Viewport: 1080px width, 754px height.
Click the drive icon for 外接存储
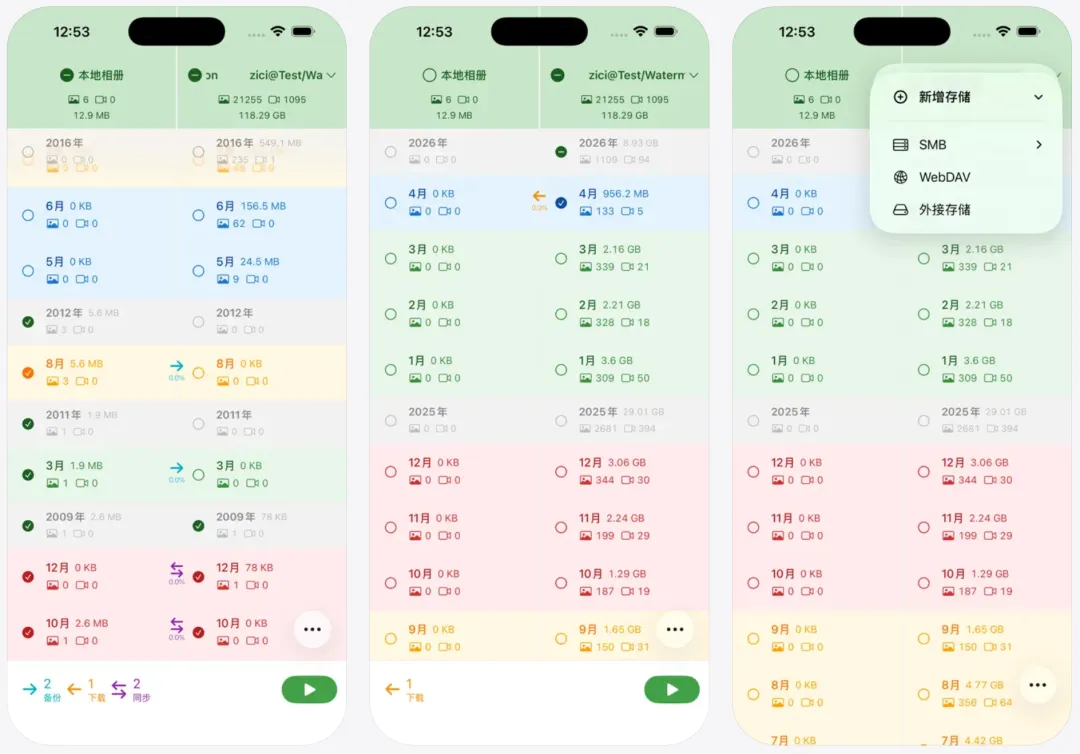click(x=900, y=210)
